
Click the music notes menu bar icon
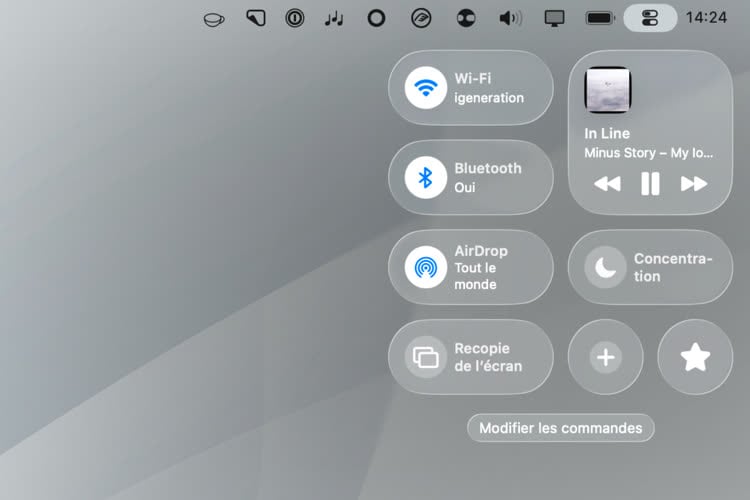(x=334, y=18)
